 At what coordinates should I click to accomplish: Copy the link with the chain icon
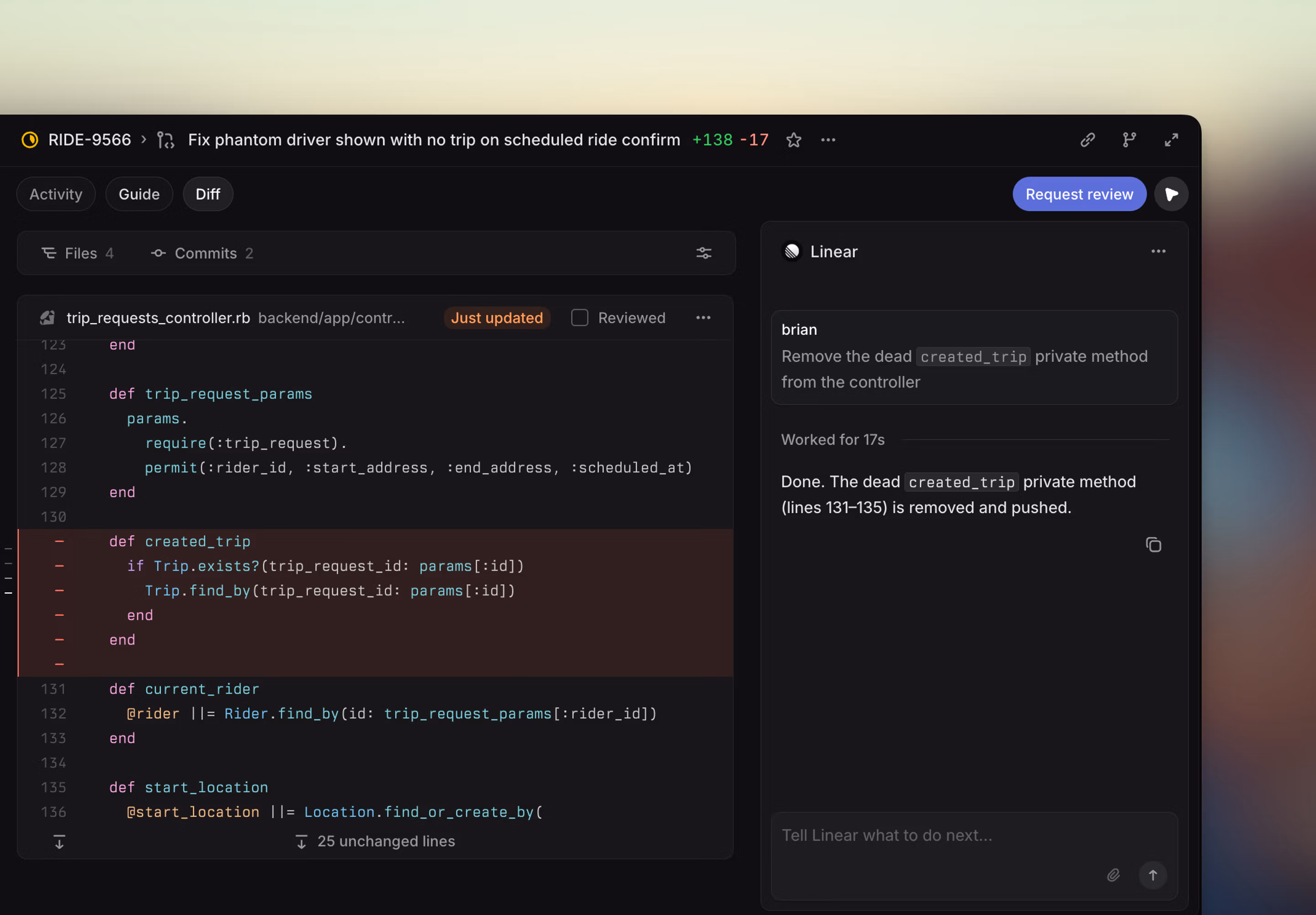(x=1088, y=140)
